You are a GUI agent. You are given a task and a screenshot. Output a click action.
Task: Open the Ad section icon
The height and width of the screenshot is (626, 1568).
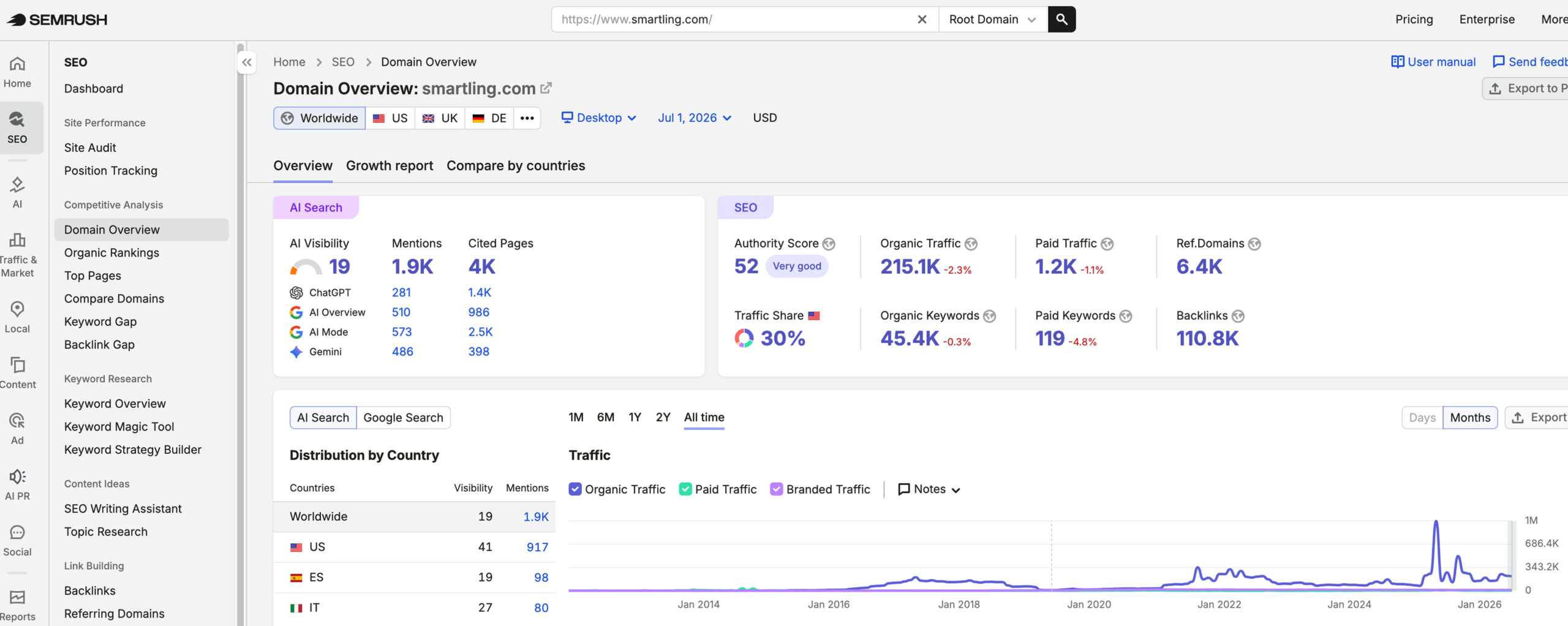(17, 420)
